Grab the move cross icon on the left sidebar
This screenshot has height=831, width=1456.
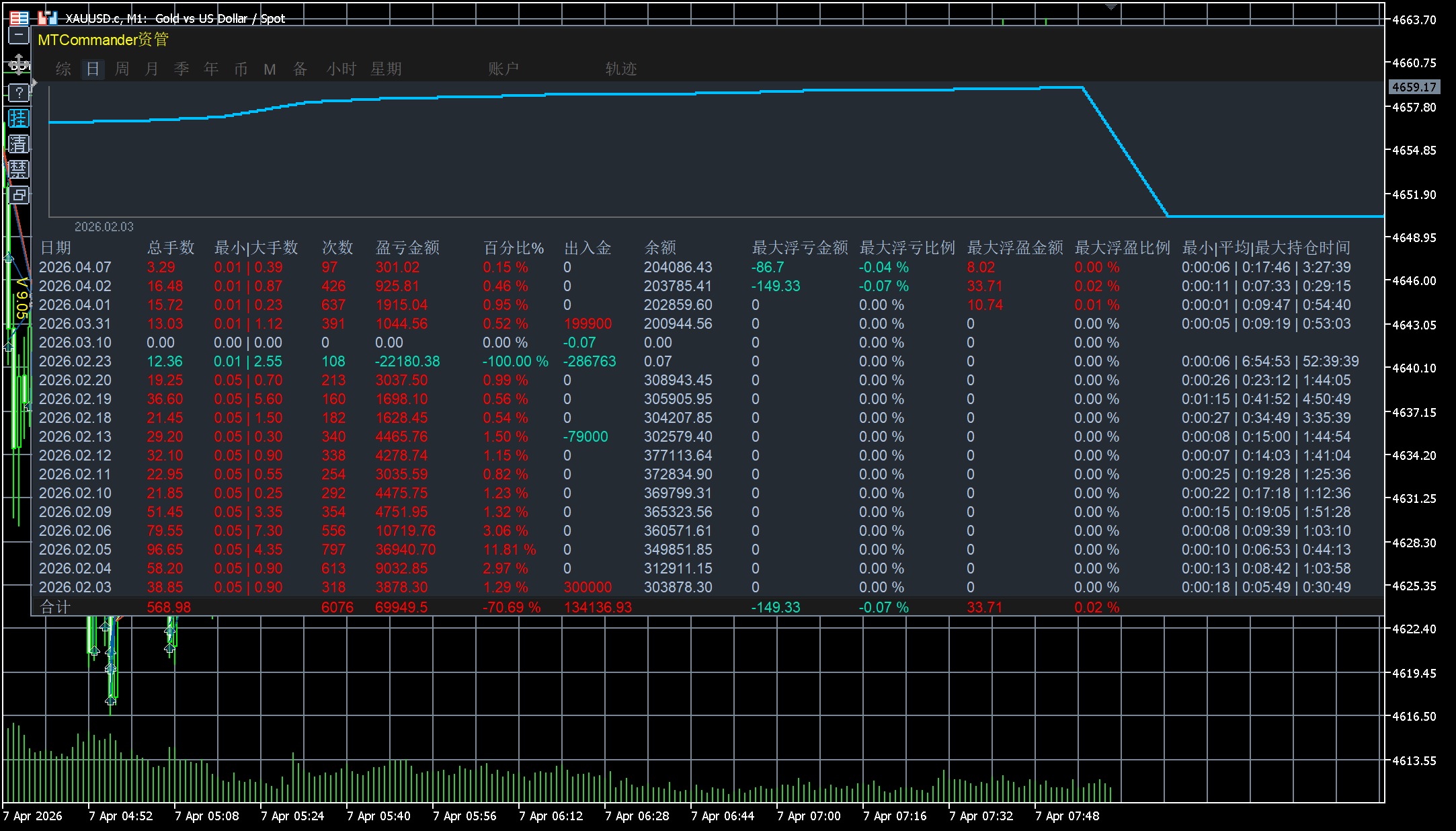[x=19, y=64]
